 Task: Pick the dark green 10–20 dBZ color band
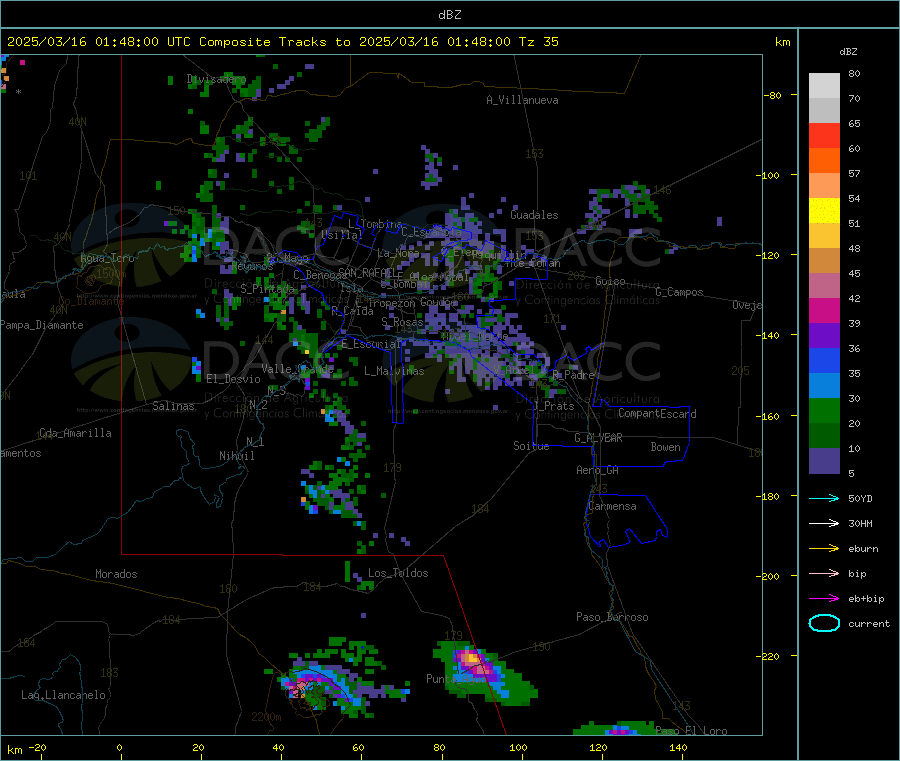[x=824, y=436]
